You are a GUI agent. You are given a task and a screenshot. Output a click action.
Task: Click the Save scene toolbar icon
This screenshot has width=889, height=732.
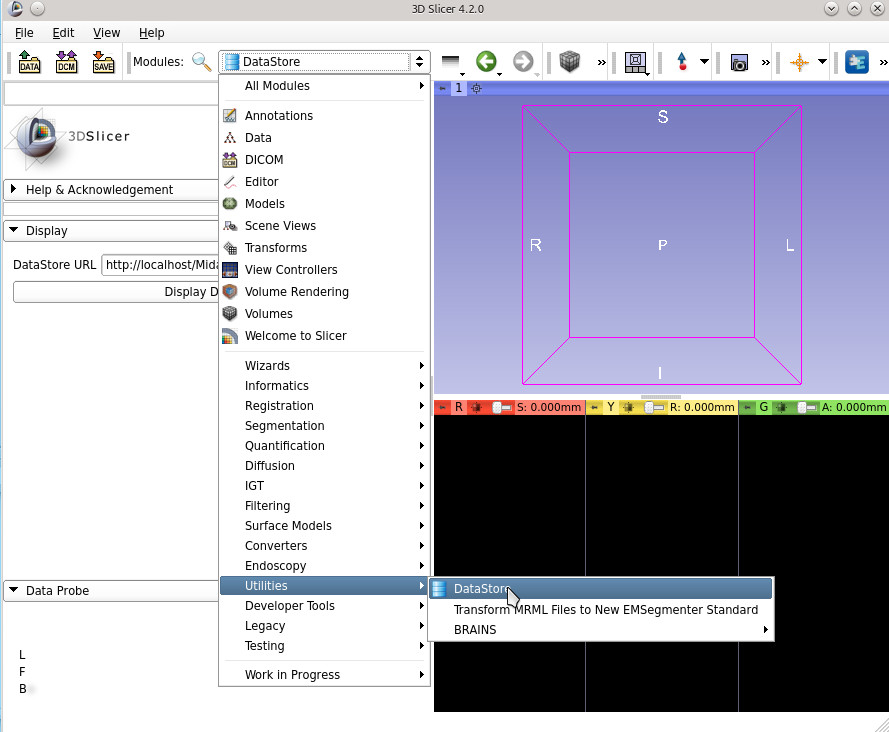click(103, 62)
